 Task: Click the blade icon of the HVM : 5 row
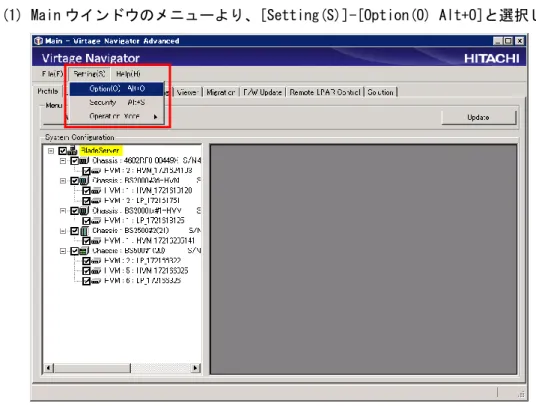click(x=96, y=271)
